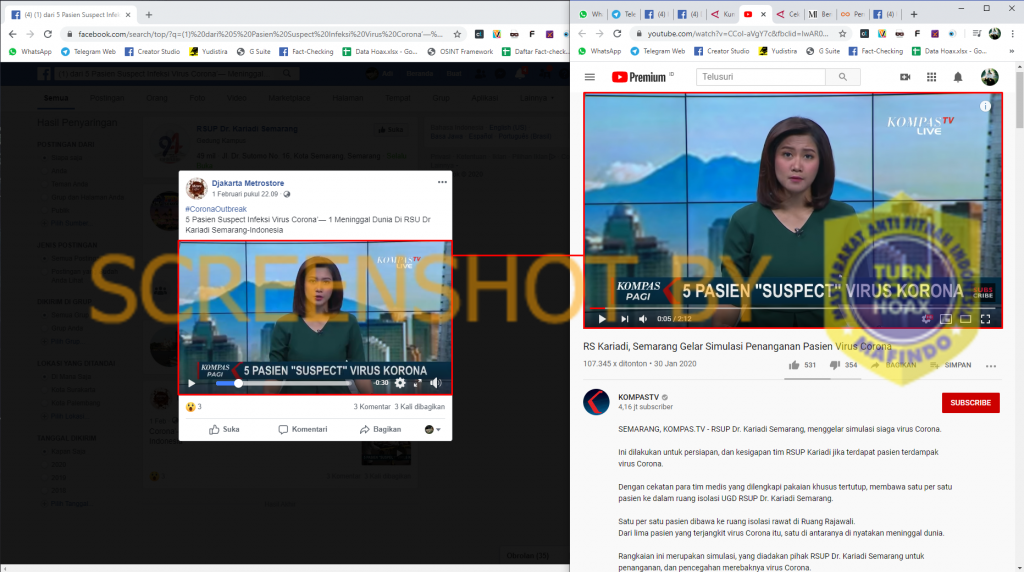
Task: Open YouTube account avatar
Action: point(989,77)
